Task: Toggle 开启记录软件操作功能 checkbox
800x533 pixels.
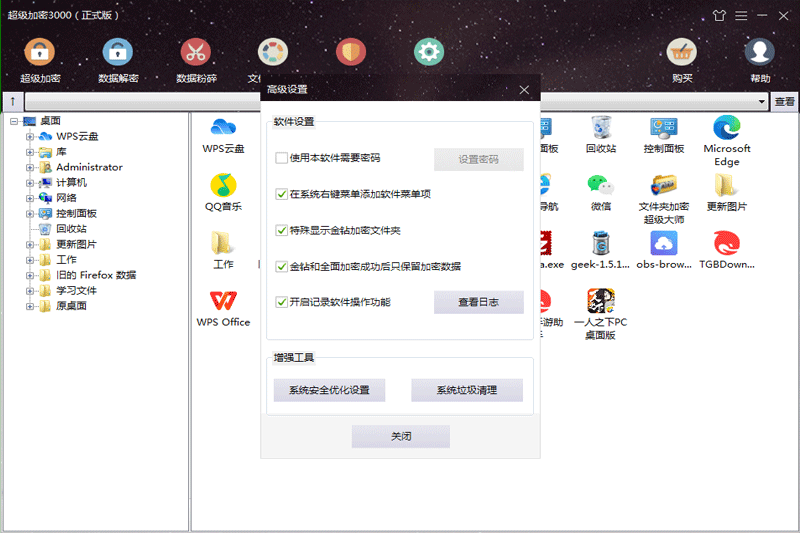Action: [282, 302]
